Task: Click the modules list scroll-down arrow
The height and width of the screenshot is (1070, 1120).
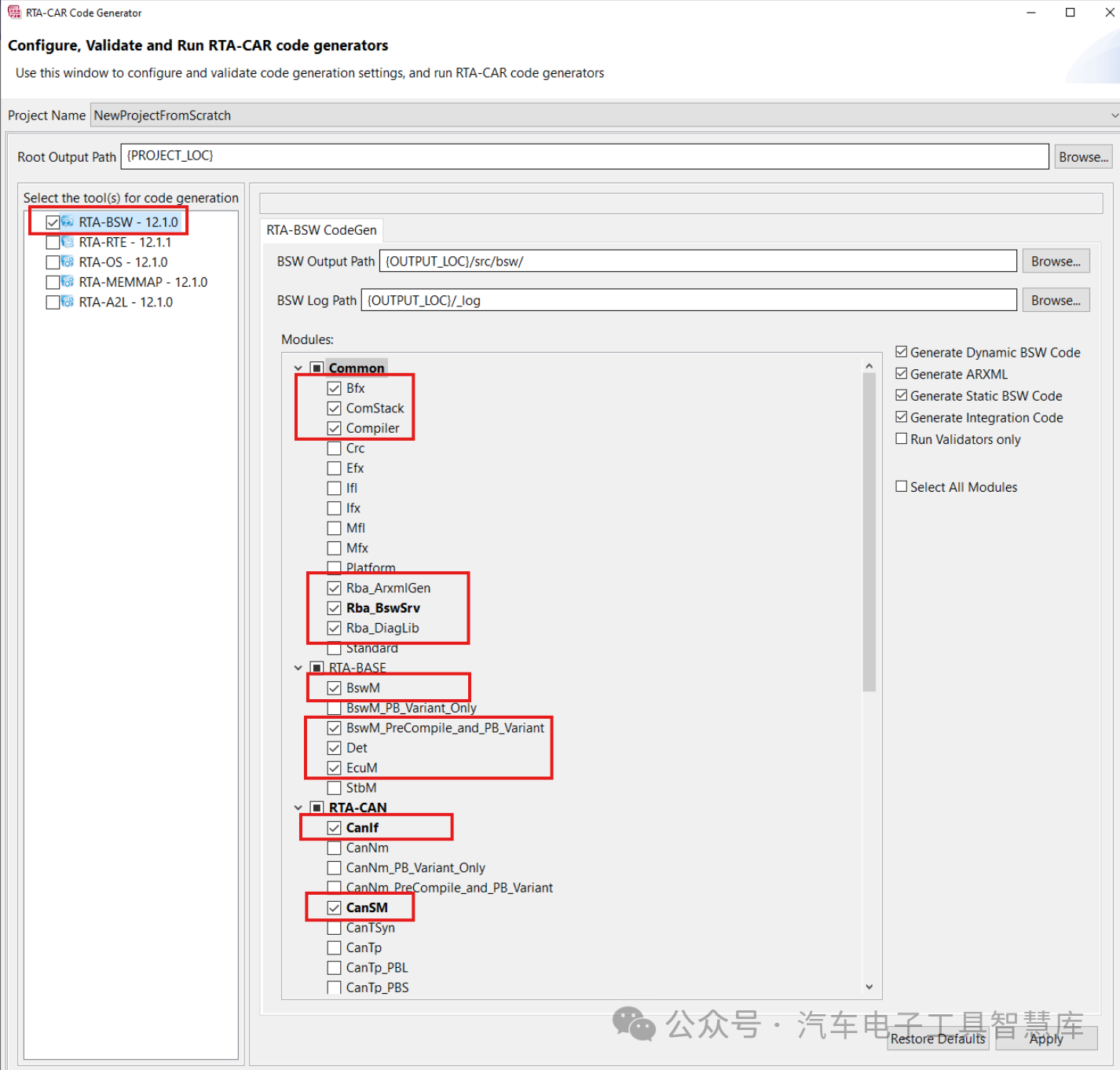Action: (869, 987)
